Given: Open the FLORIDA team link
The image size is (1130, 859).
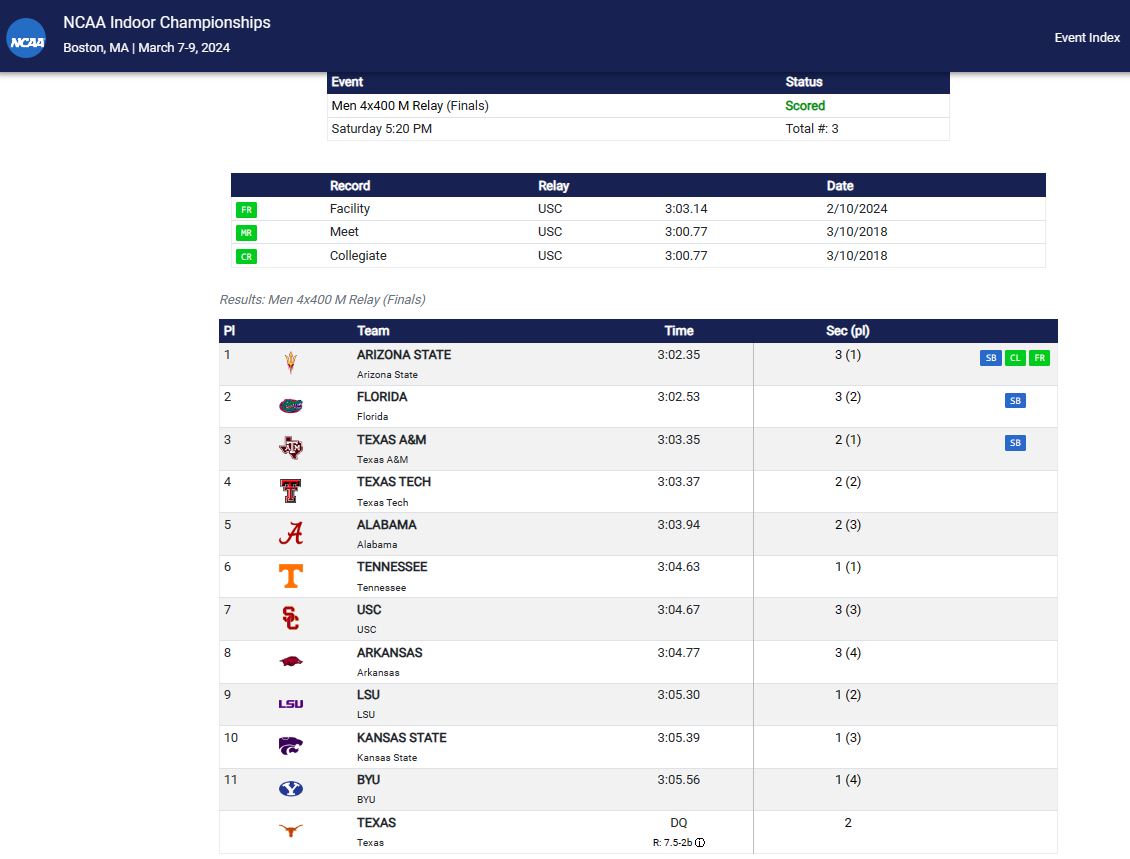Looking at the screenshot, I should point(382,396).
